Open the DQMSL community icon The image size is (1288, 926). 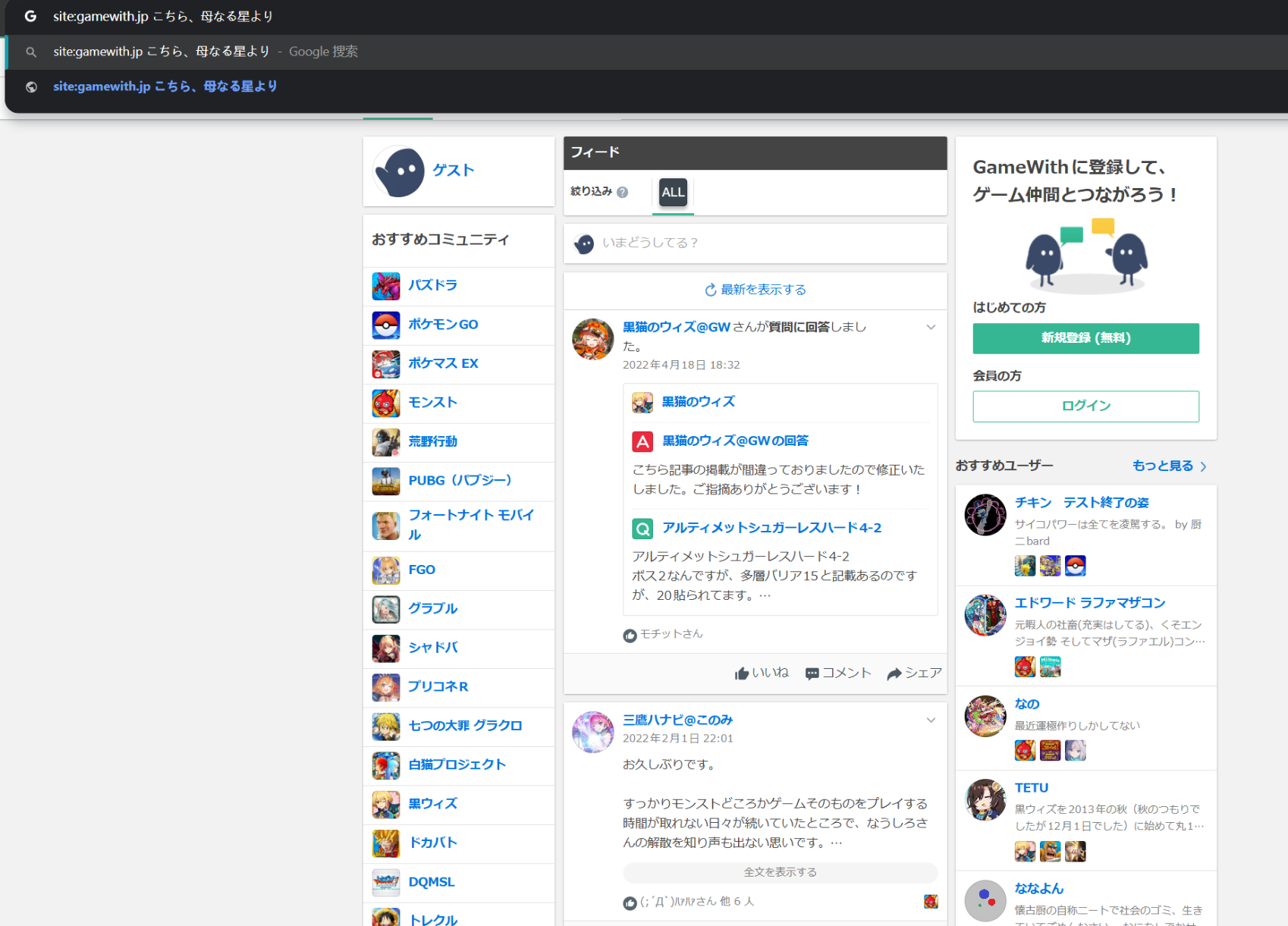tap(386, 883)
